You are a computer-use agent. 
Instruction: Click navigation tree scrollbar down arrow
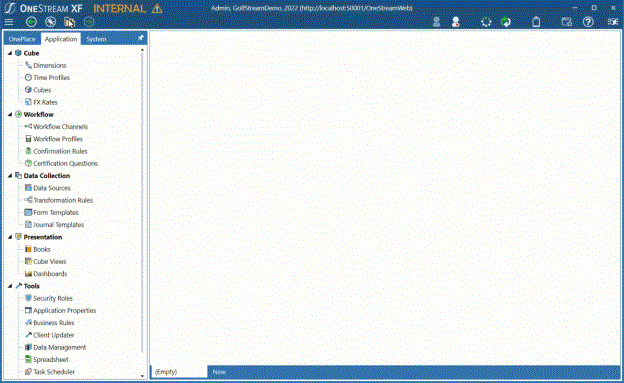tap(142, 376)
